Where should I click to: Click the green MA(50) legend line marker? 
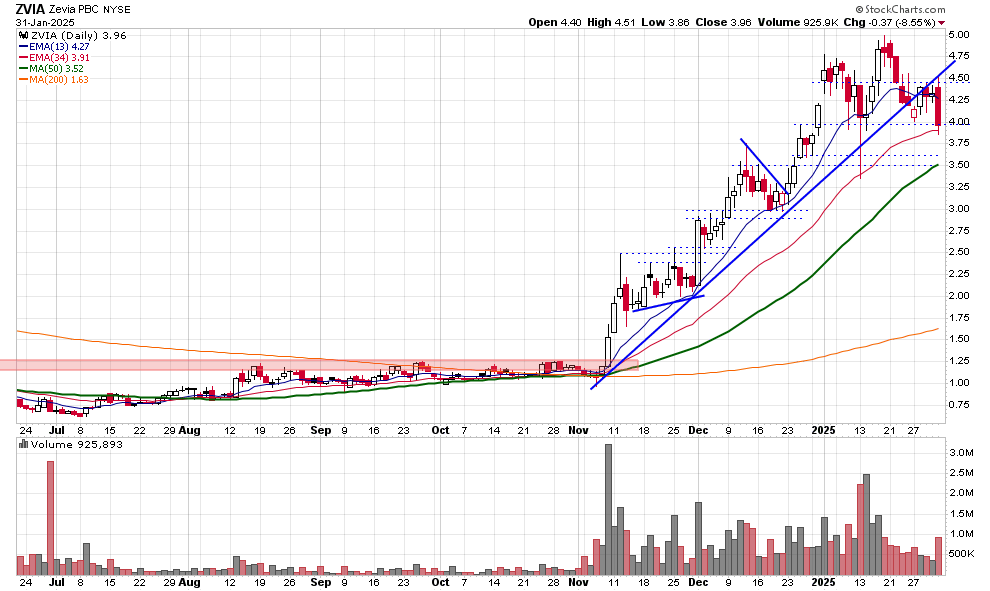click(x=24, y=68)
